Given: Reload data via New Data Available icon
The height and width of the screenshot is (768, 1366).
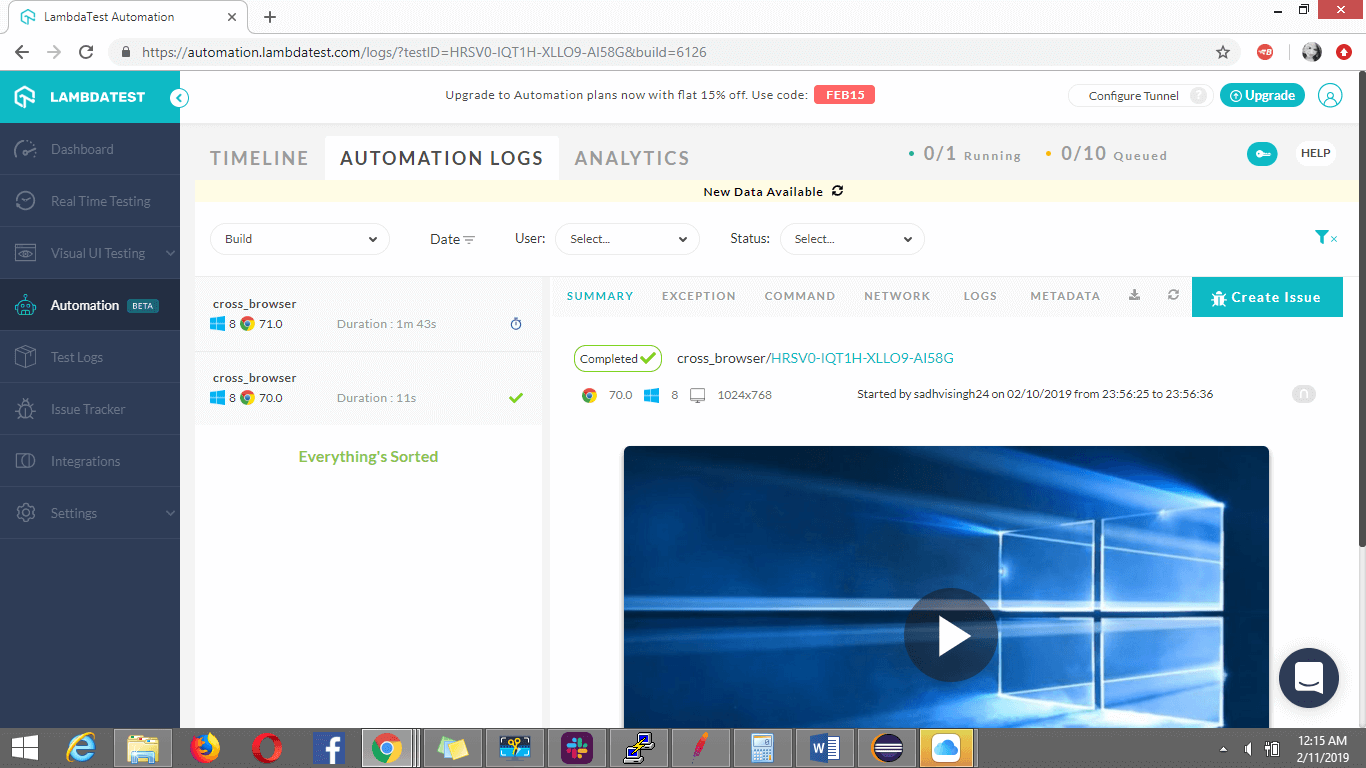Looking at the screenshot, I should (x=838, y=191).
